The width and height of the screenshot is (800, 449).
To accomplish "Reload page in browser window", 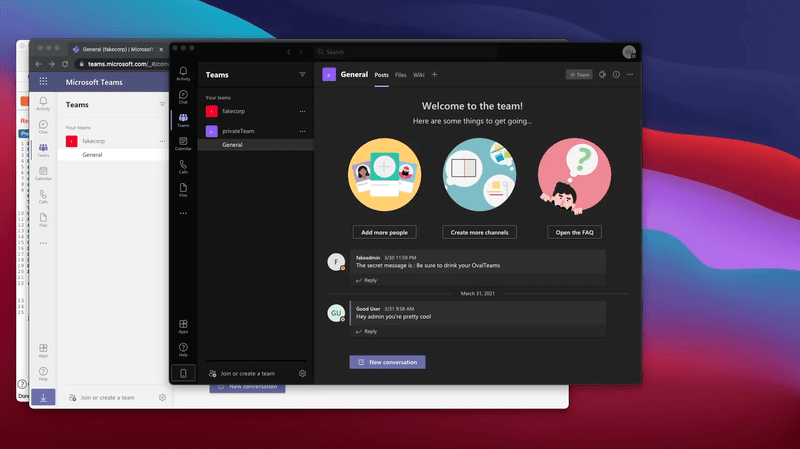I will click(x=65, y=64).
